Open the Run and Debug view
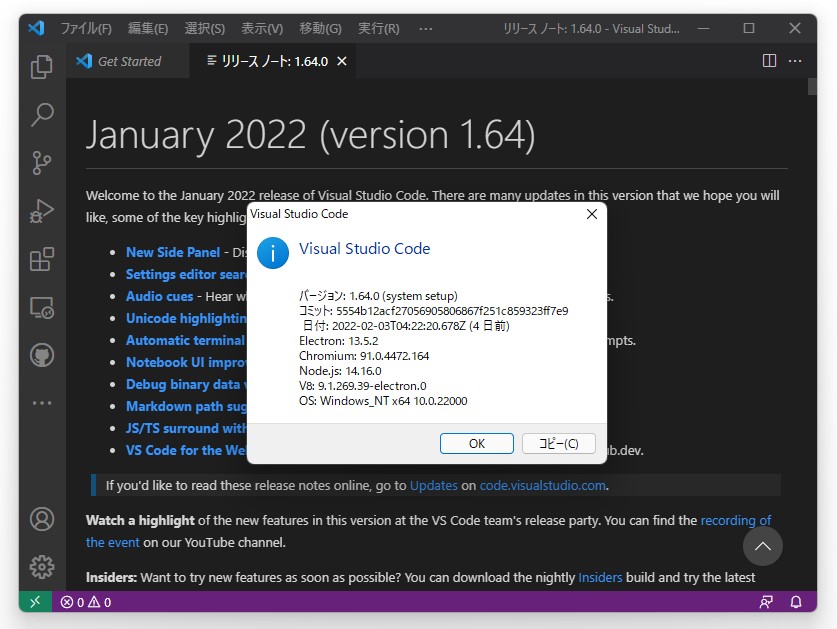 [x=41, y=211]
